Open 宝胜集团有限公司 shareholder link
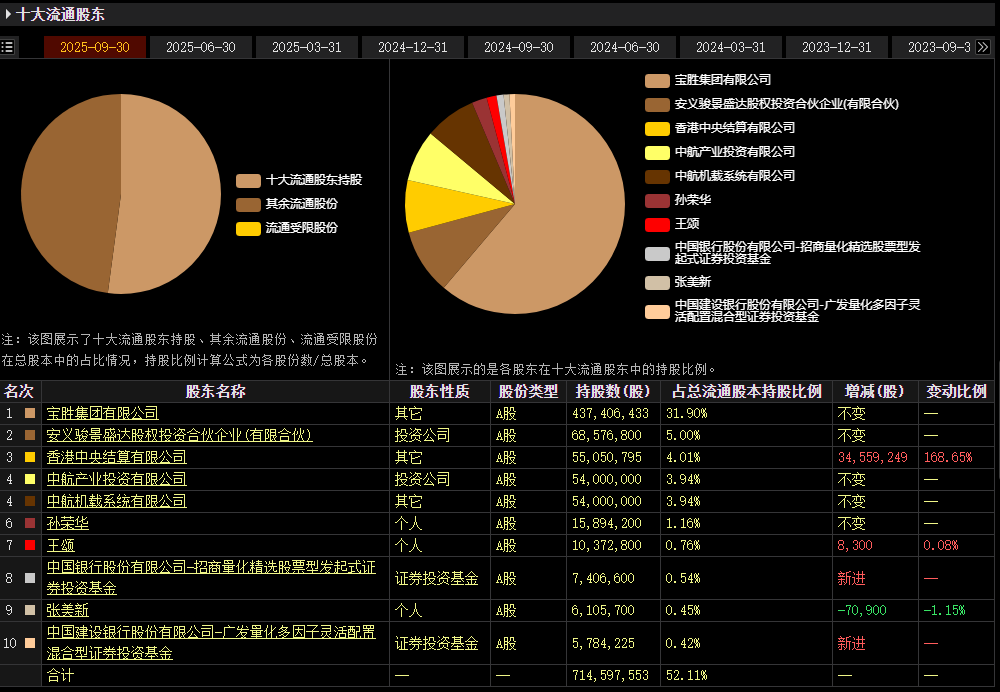The width and height of the screenshot is (1000, 692). coord(102,413)
